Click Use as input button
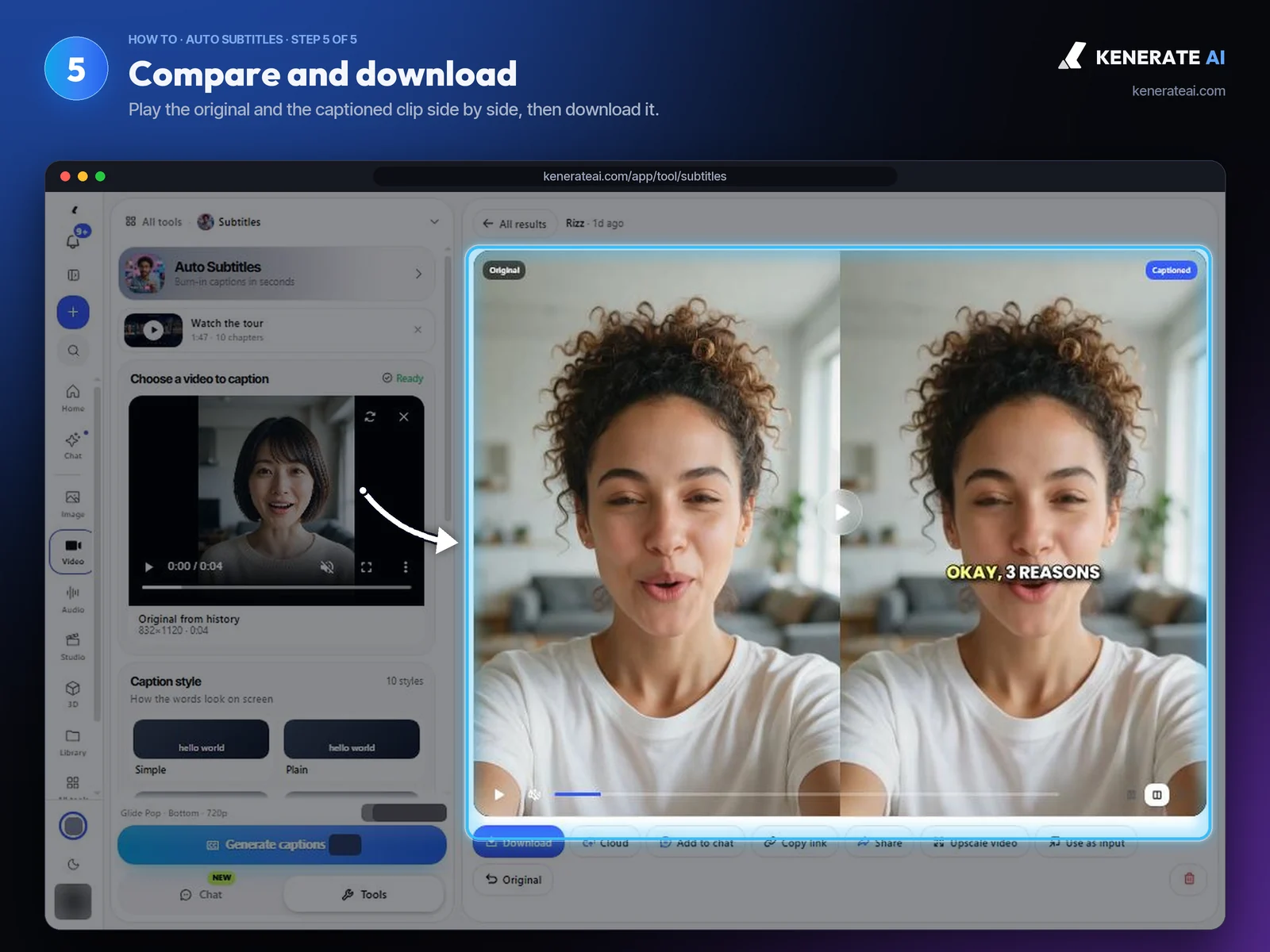Image resolution: width=1270 pixels, height=952 pixels. click(x=1087, y=843)
